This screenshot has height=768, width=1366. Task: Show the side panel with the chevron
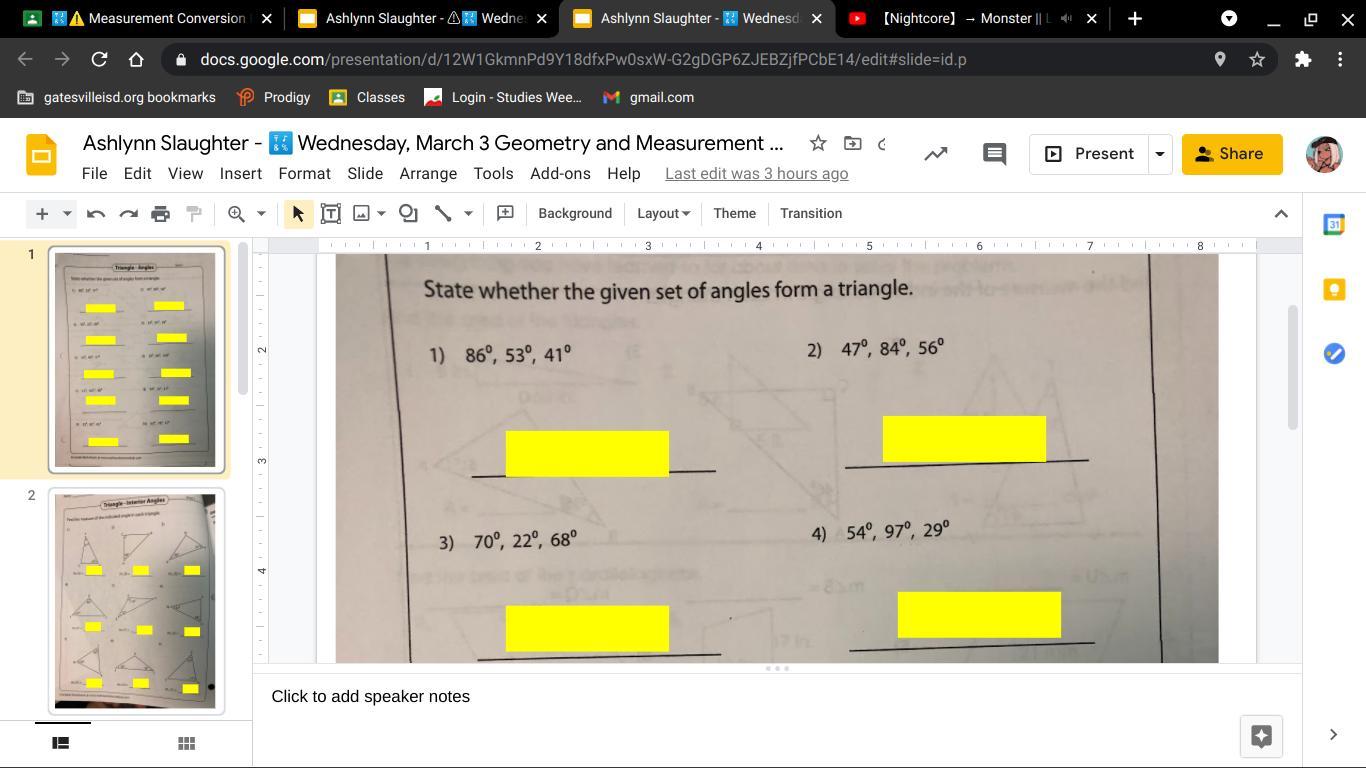pos(1333,735)
